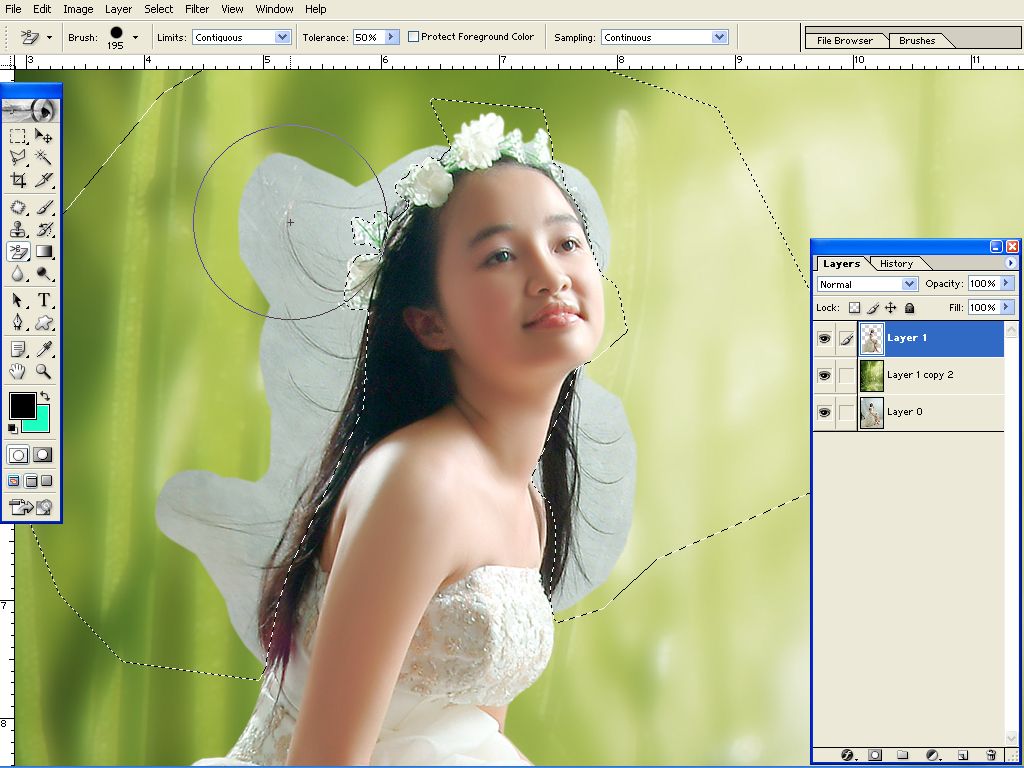Viewport: 1024px width, 768px height.
Task: Pick the Eyedropper tool
Action: (x=45, y=349)
